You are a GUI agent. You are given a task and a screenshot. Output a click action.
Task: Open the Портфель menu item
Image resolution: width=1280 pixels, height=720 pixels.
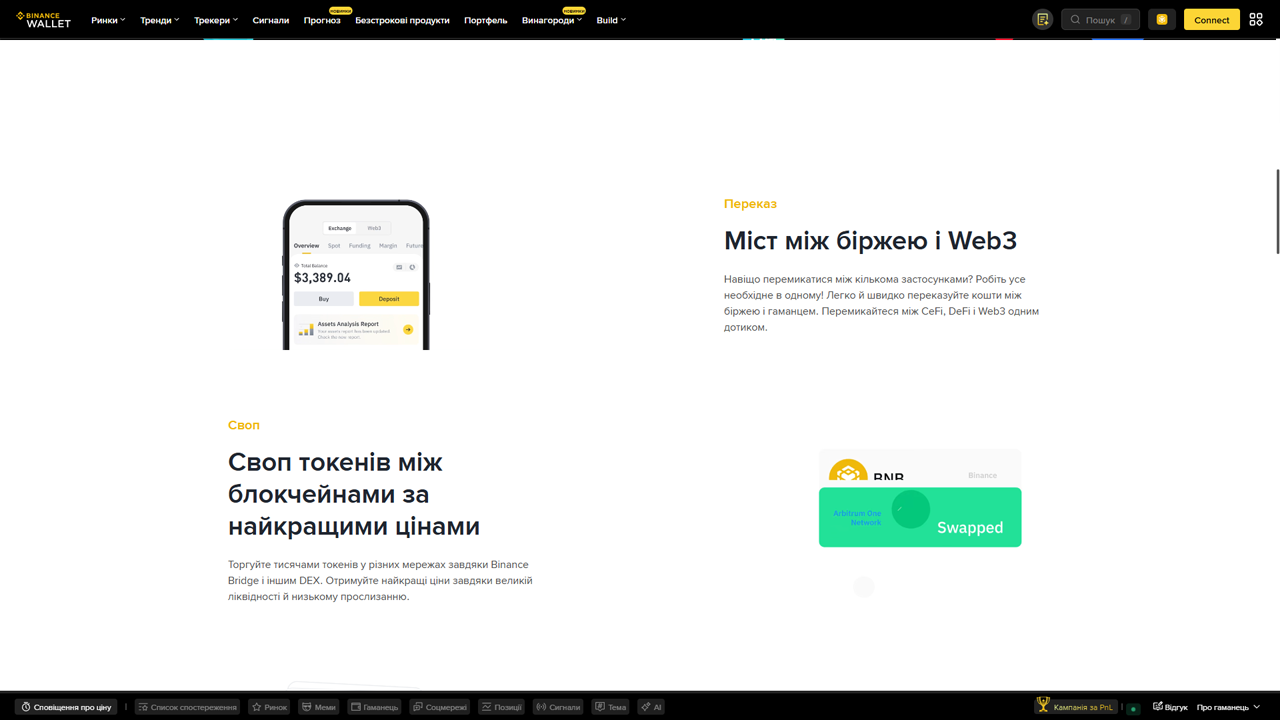(486, 20)
